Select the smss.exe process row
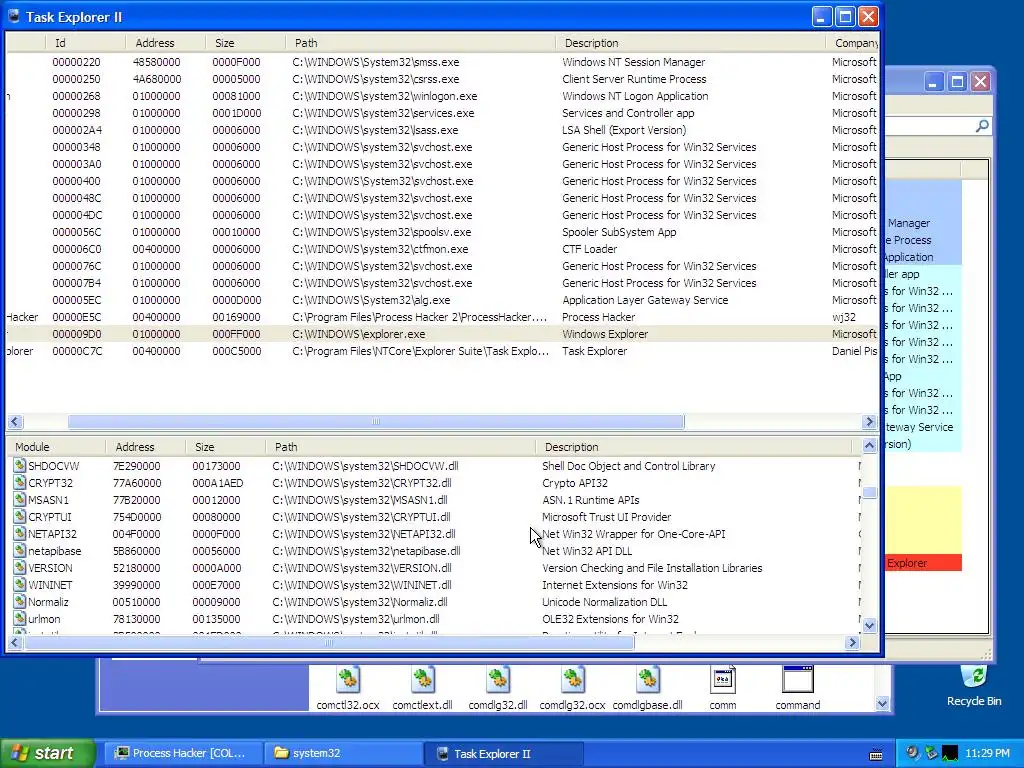The height and width of the screenshot is (768, 1024). (442, 62)
